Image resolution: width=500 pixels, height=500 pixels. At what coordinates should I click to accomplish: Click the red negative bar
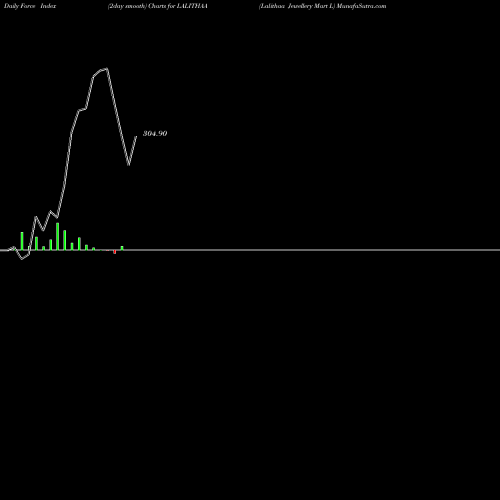115,252
